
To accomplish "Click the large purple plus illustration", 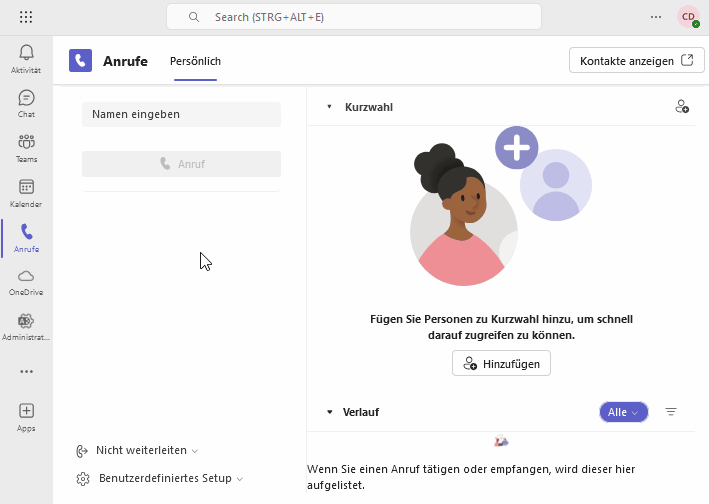I will [516, 147].
